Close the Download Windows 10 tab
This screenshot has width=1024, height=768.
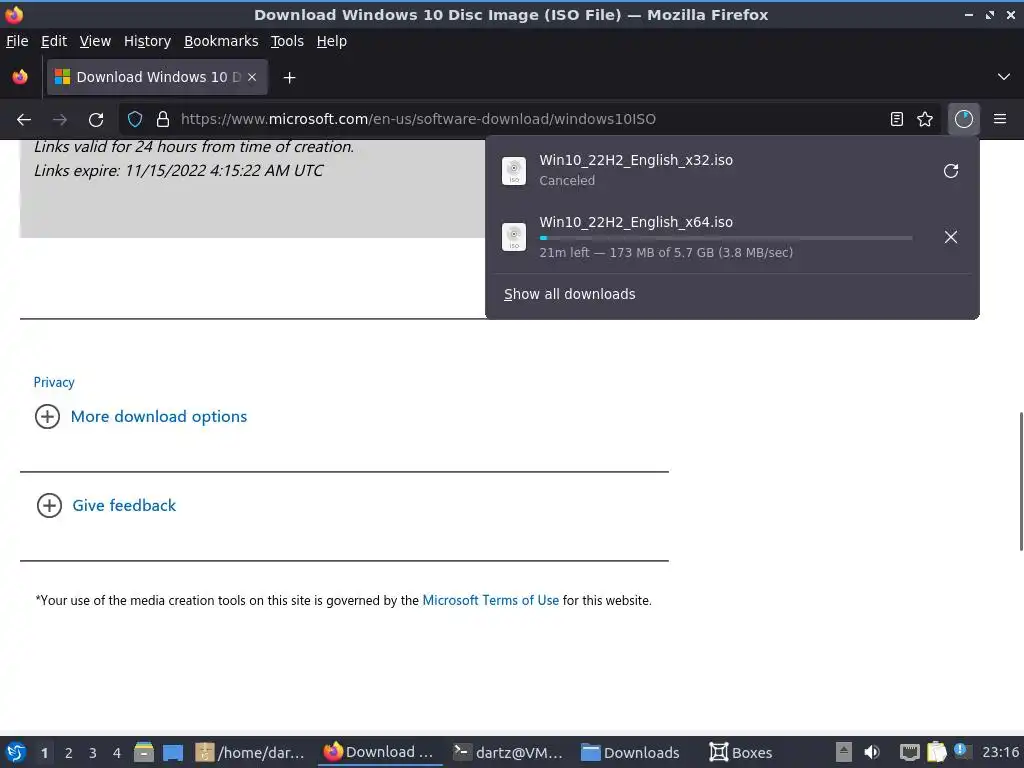tap(252, 77)
